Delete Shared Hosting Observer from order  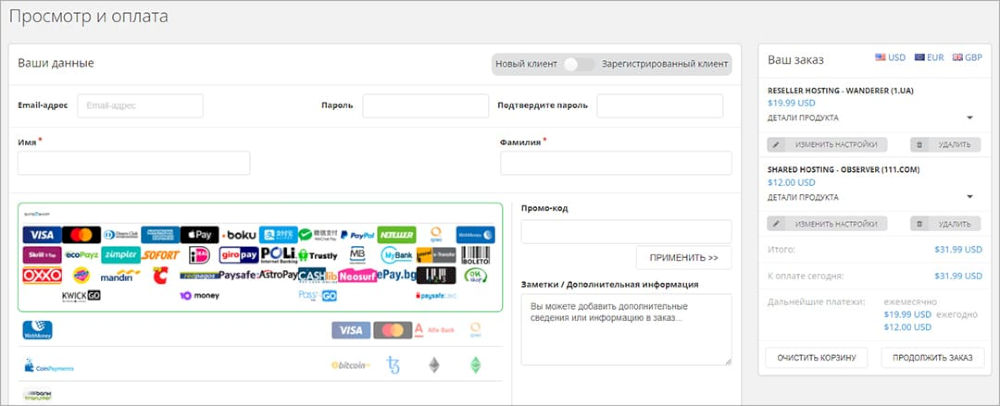tap(945, 224)
